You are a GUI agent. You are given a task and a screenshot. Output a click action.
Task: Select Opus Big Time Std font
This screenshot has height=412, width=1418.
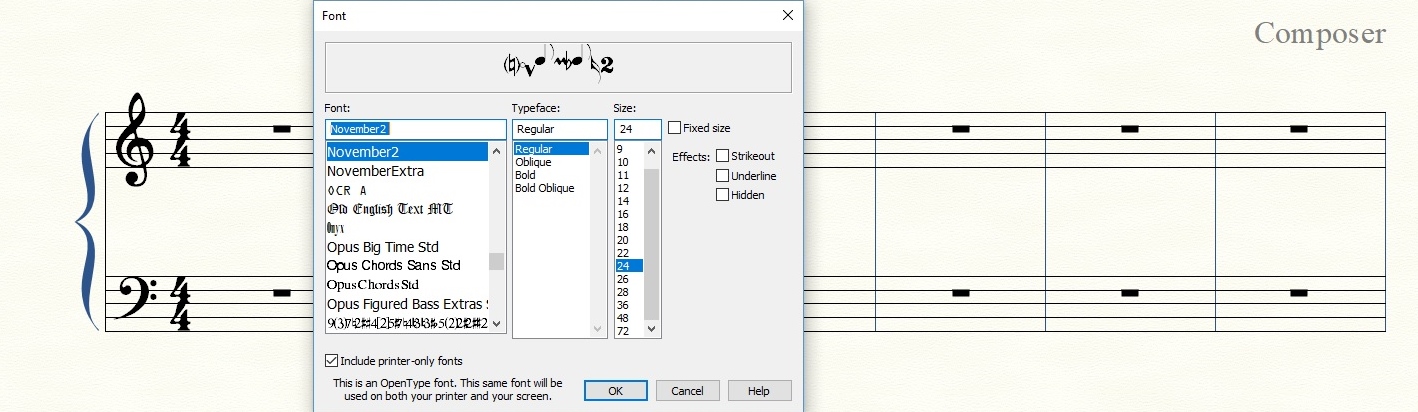(383, 247)
